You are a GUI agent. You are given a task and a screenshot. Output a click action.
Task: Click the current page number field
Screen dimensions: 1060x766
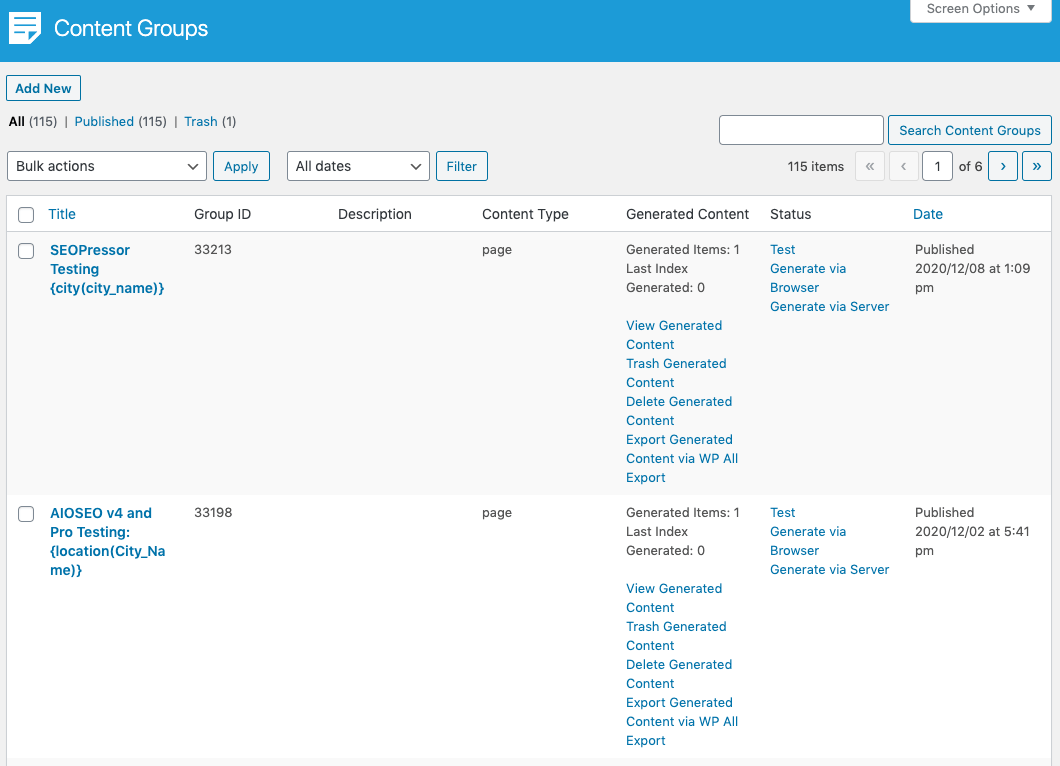pyautogui.click(x=937, y=166)
